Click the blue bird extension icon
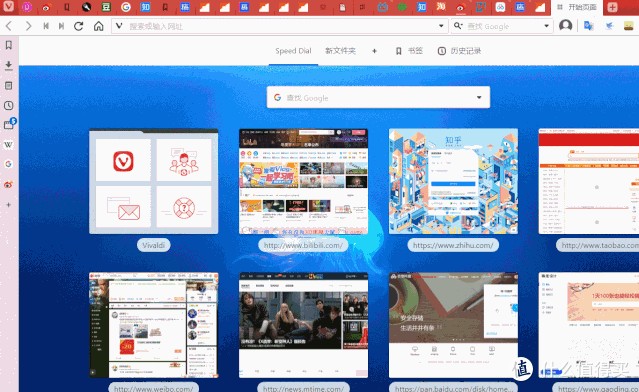Screen dimensions: 639x392 (x=609, y=26)
